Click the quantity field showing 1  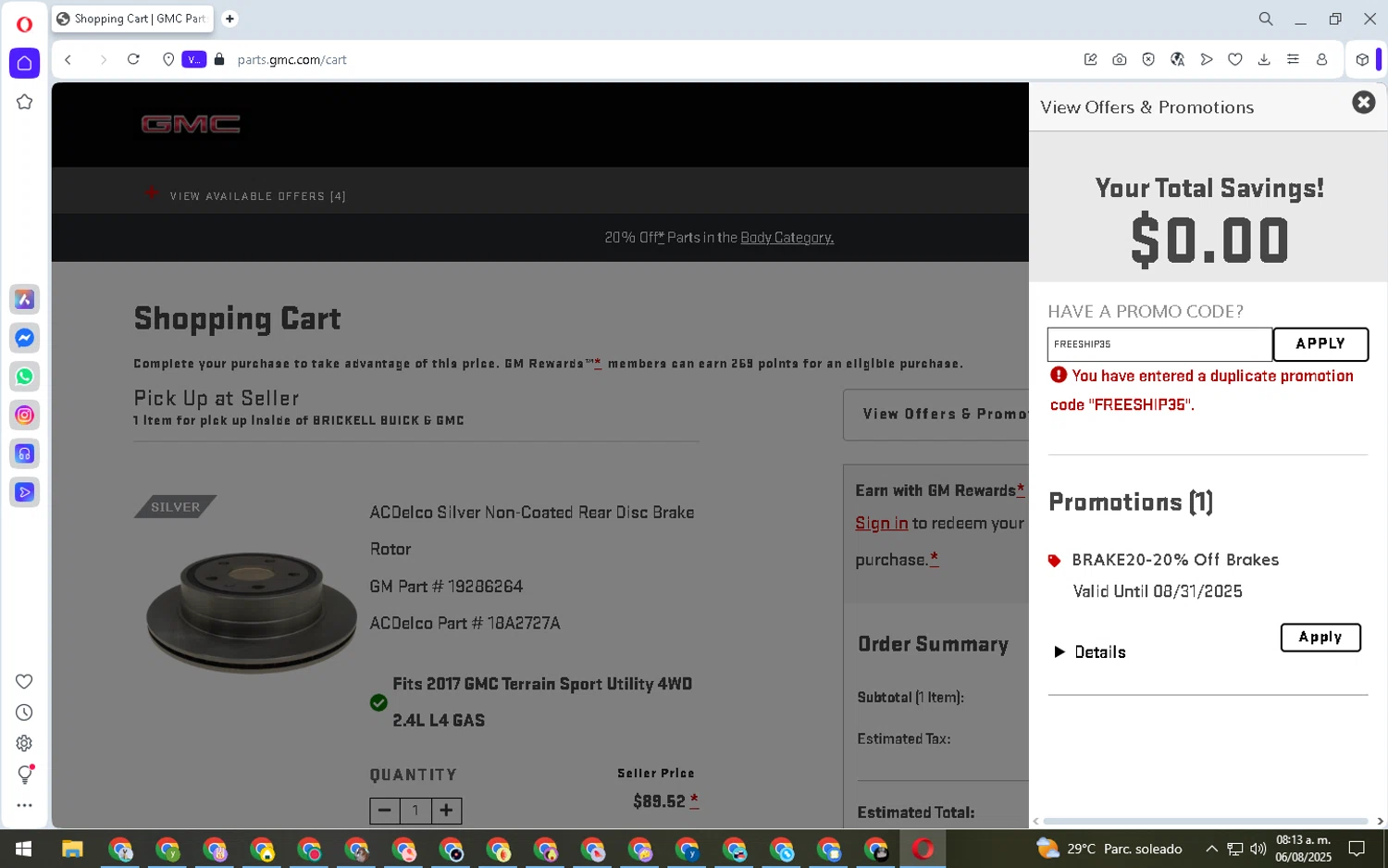[x=415, y=811]
